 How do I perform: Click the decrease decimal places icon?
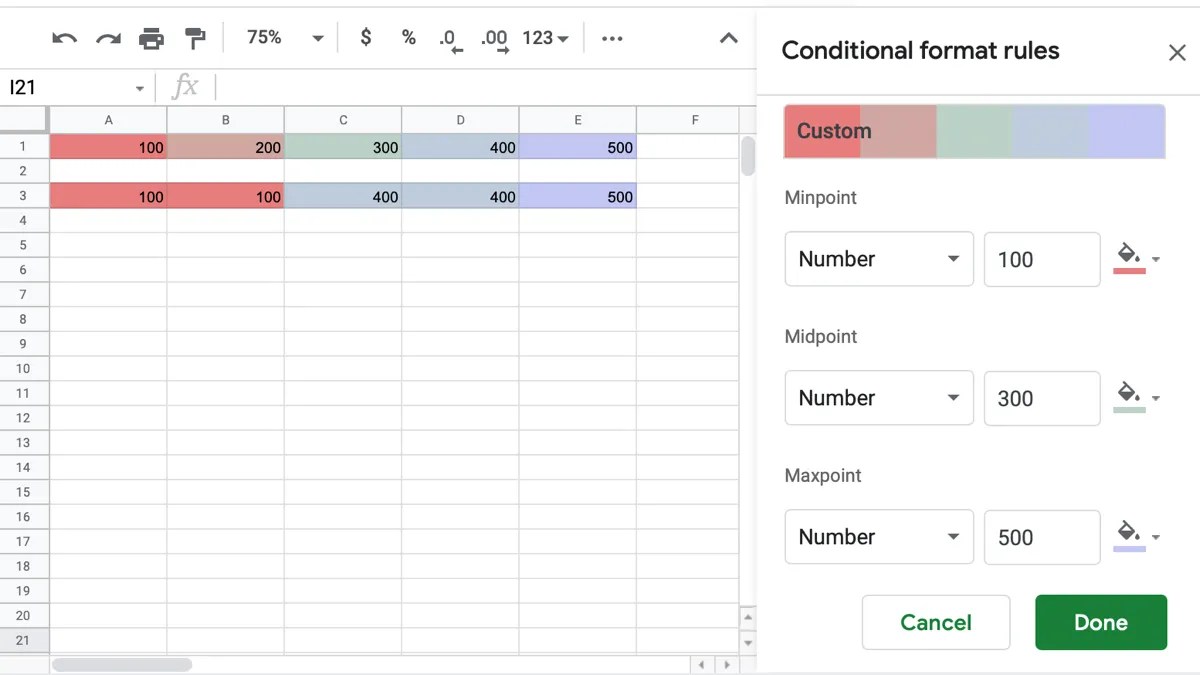click(449, 37)
